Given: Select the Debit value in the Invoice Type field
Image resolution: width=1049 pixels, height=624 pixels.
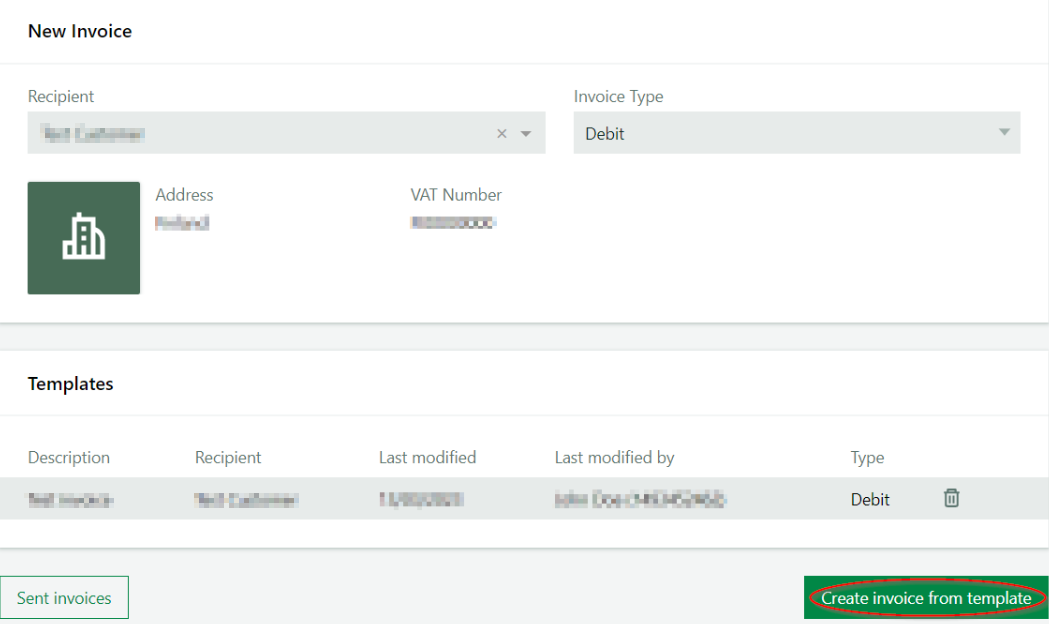Looking at the screenshot, I should [605, 134].
